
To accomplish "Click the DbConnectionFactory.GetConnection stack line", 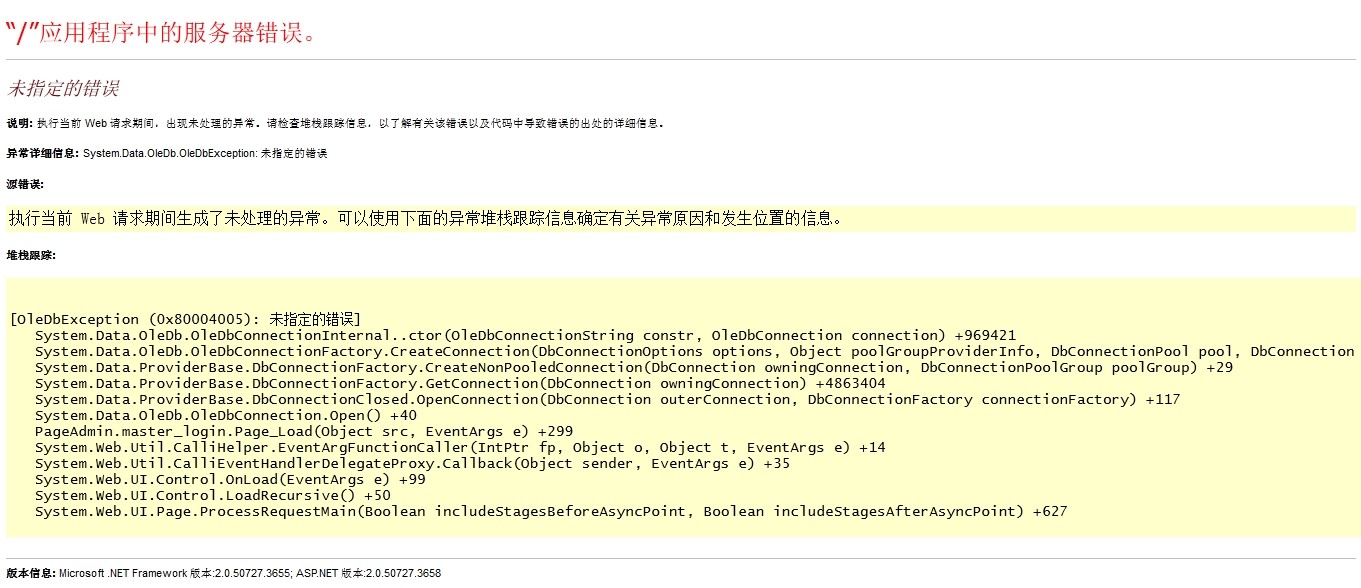I will click(x=460, y=383).
